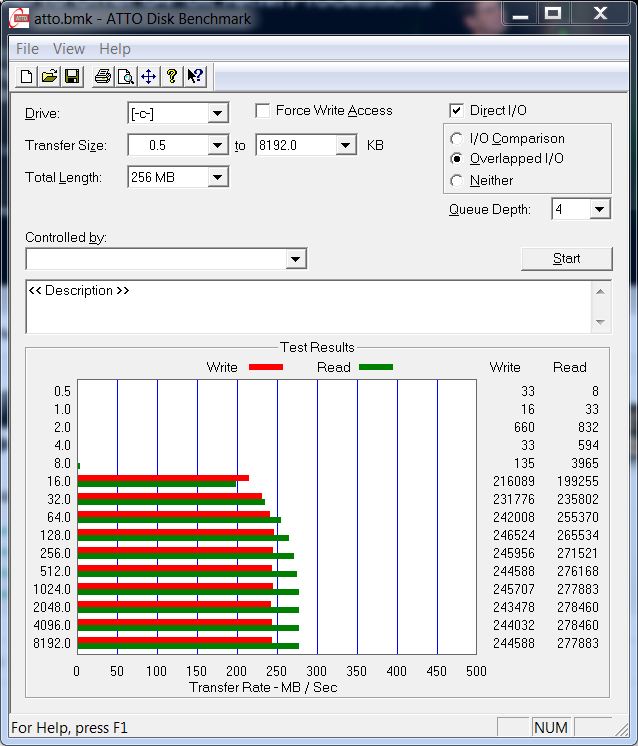Click the red write bar for 16.0 row
Screen dimensions: 638x746
pyautogui.click(x=163, y=478)
